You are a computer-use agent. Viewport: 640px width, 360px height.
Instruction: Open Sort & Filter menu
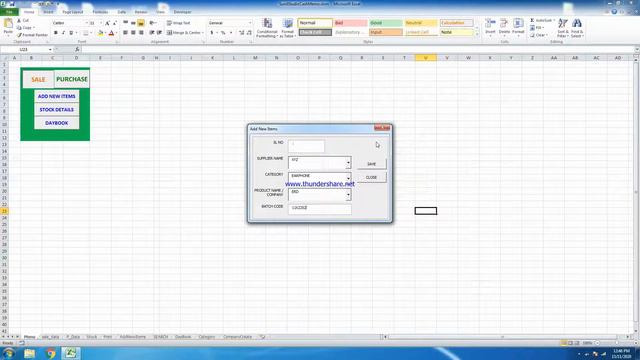tap(562, 28)
